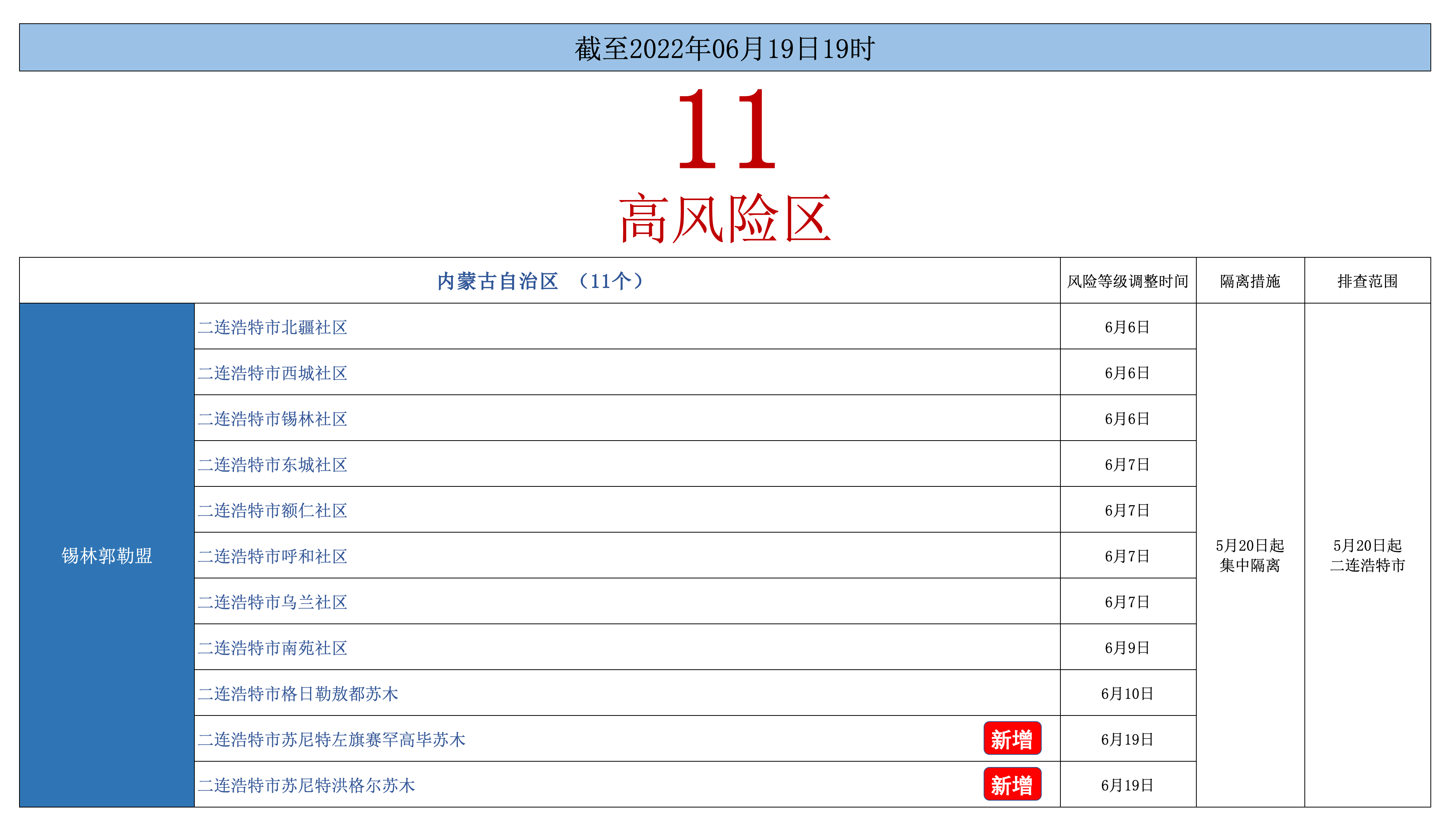Click 二连浩特市北疆社区 entry

tap(272, 327)
